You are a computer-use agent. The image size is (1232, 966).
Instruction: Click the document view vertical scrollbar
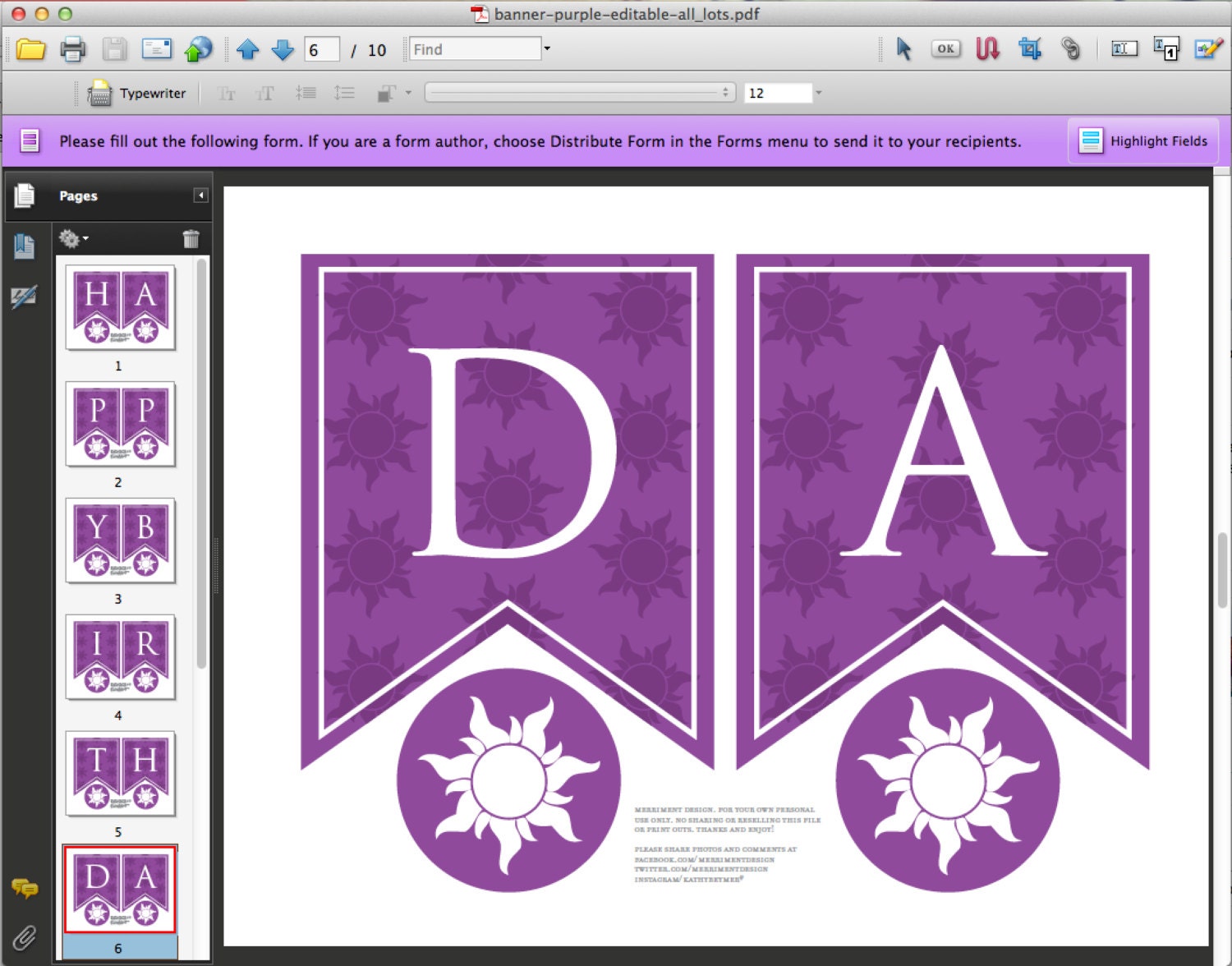1222,570
